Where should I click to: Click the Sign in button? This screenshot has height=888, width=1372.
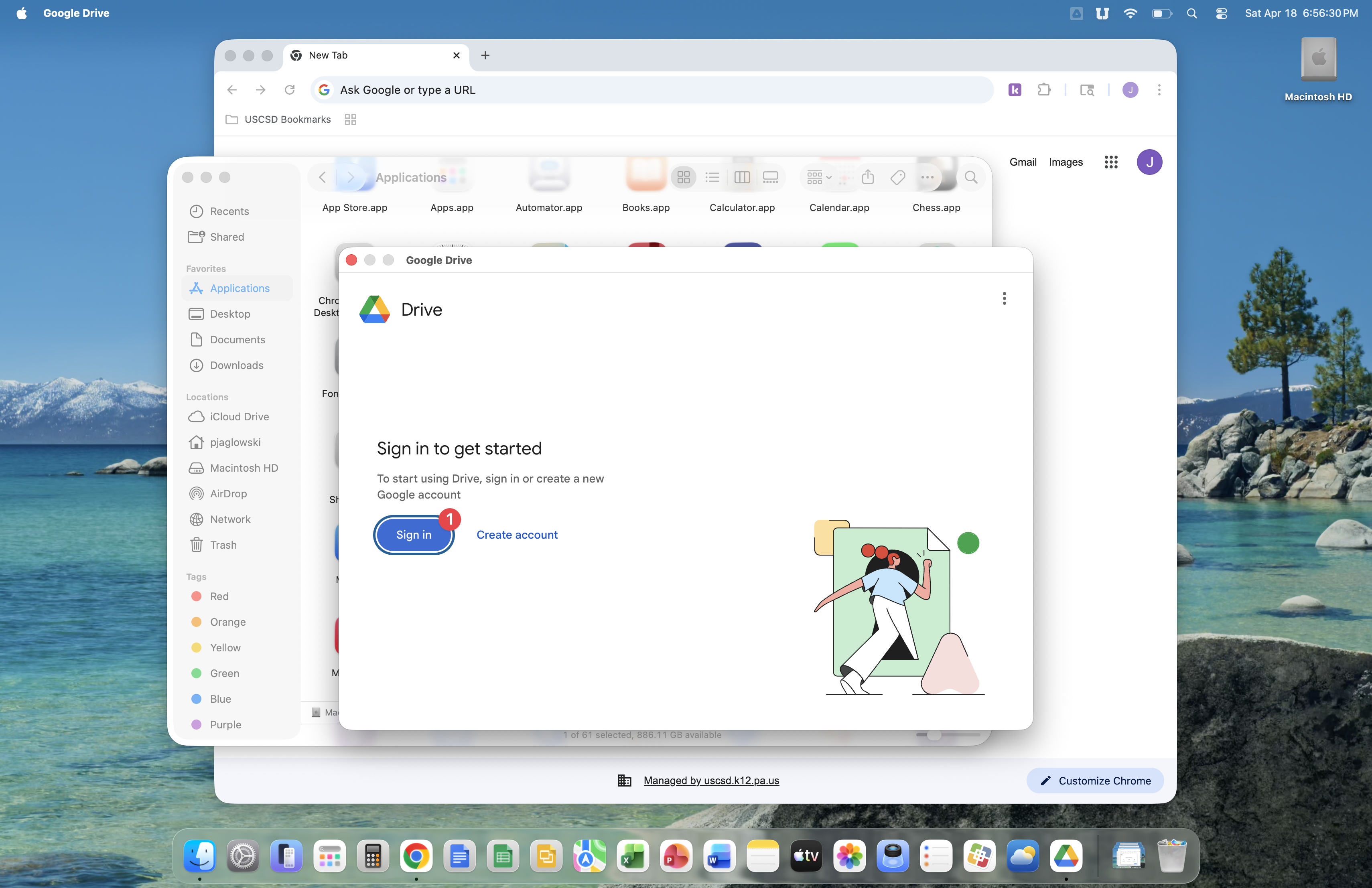click(413, 535)
